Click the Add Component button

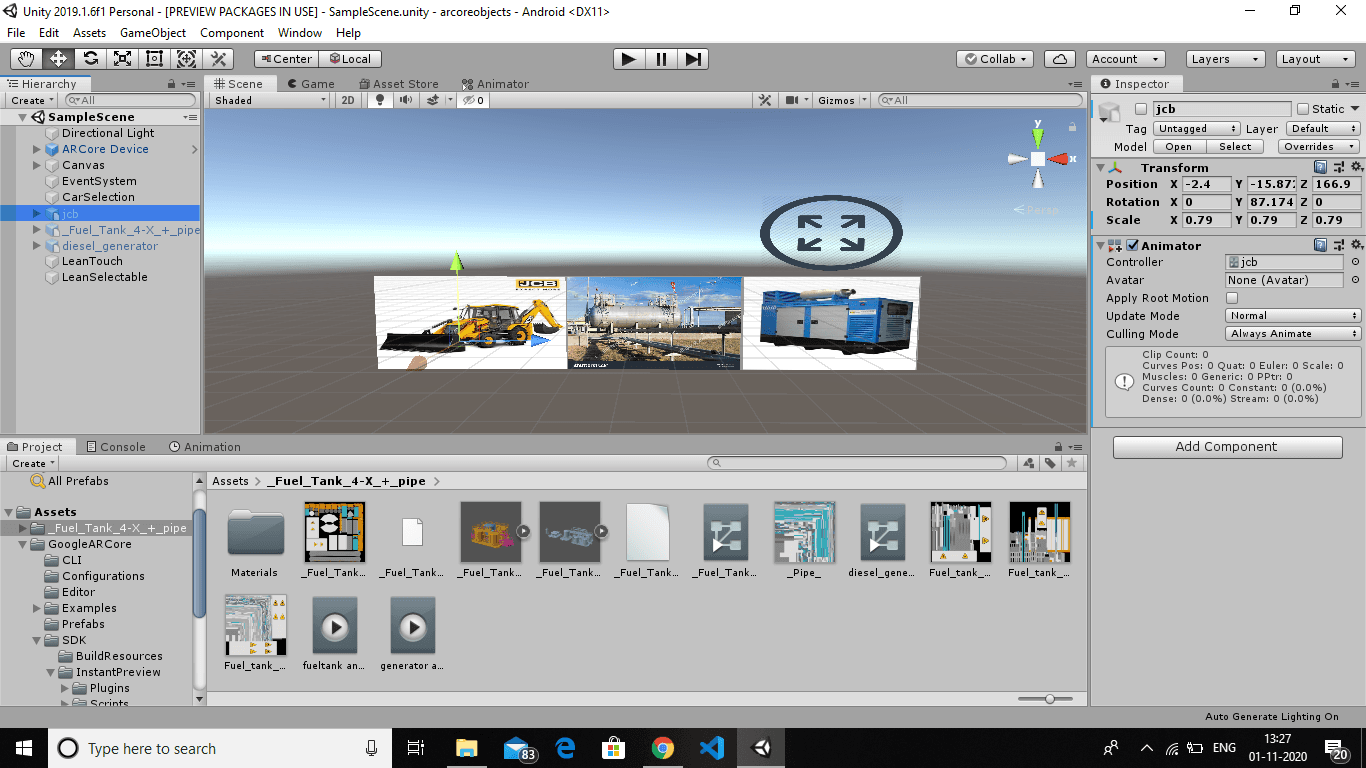1227,447
